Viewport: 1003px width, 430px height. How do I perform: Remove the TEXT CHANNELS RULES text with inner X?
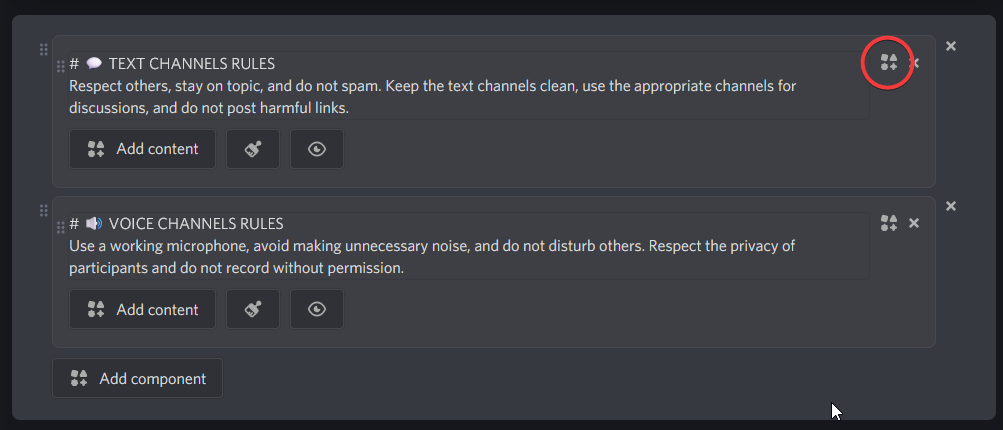pos(914,63)
